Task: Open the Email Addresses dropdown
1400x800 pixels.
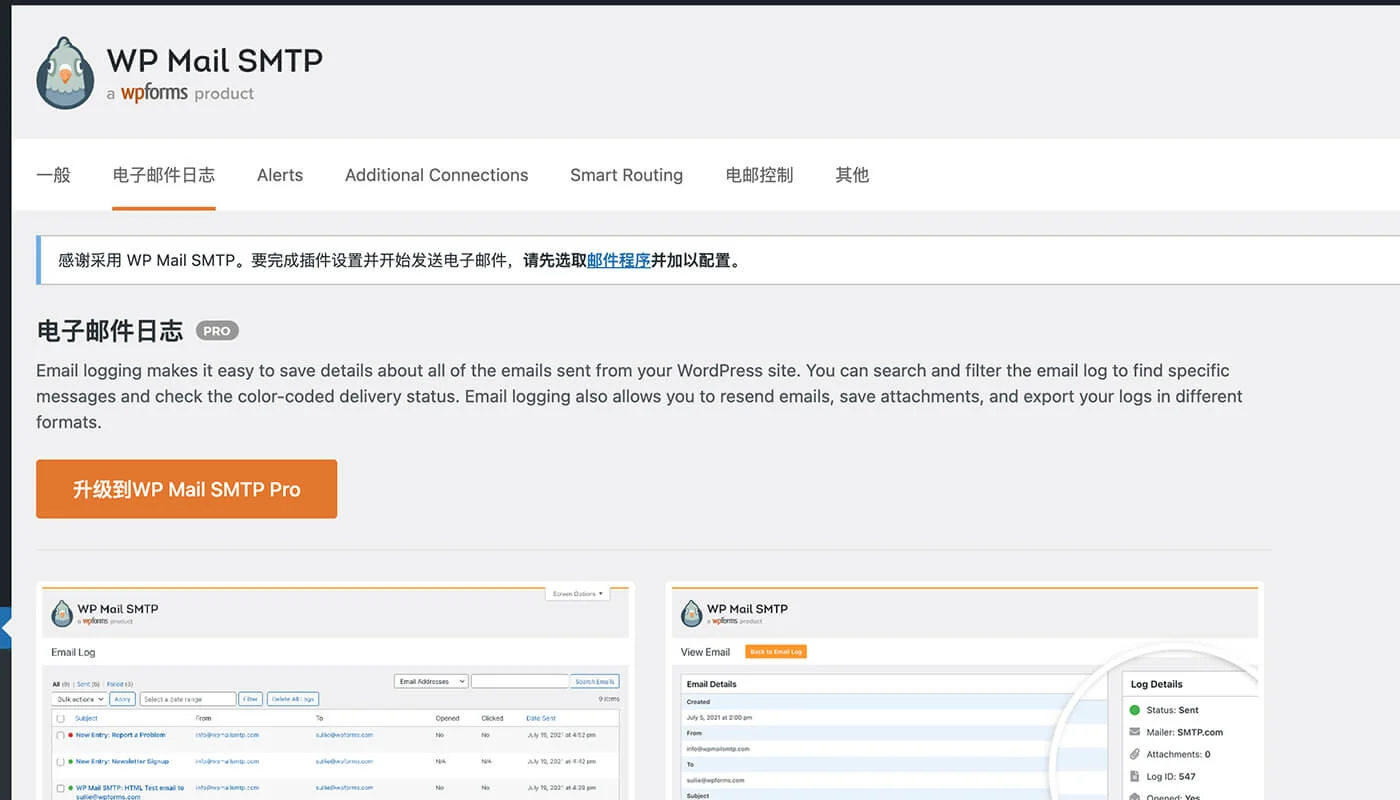Action: tap(430, 680)
